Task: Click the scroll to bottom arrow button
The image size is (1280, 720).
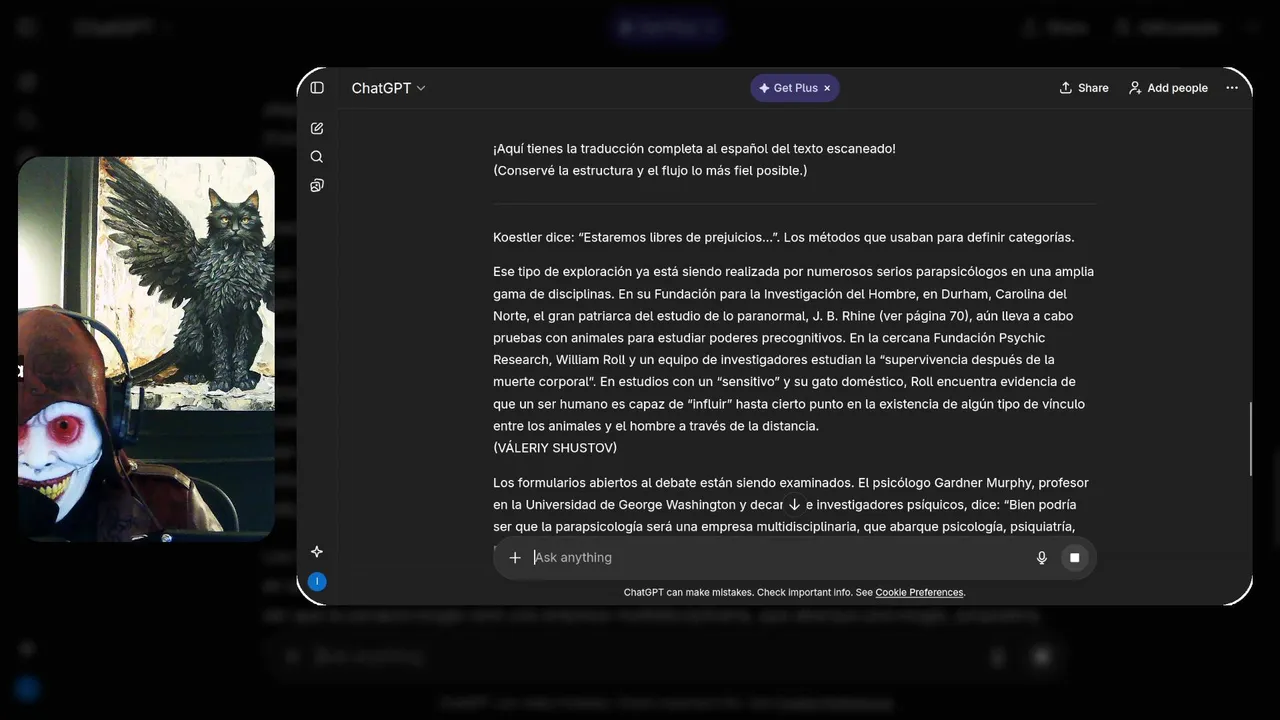Action: point(795,505)
